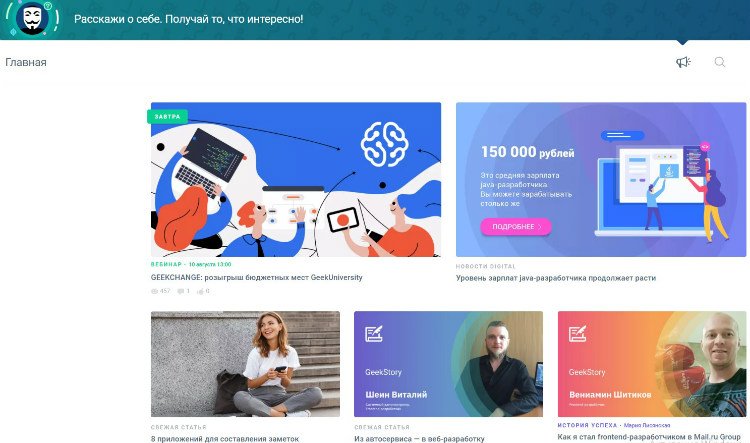The image size is (750, 443).
Task: Open the article about java-разработчика salary
Action: pos(556,278)
